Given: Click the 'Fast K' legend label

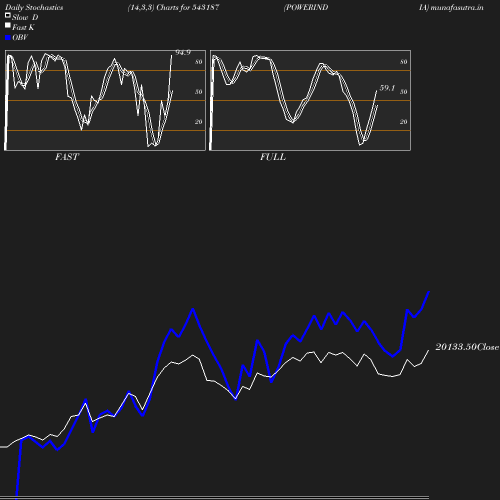Looking at the screenshot, I should coord(23,27).
